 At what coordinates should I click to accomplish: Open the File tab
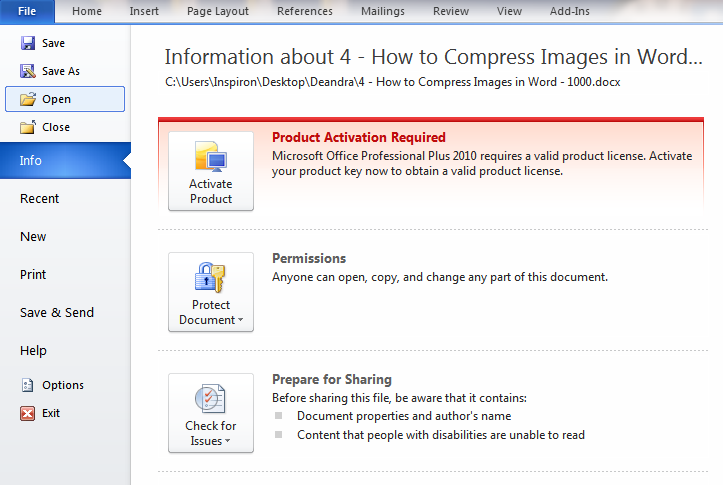coord(27,12)
